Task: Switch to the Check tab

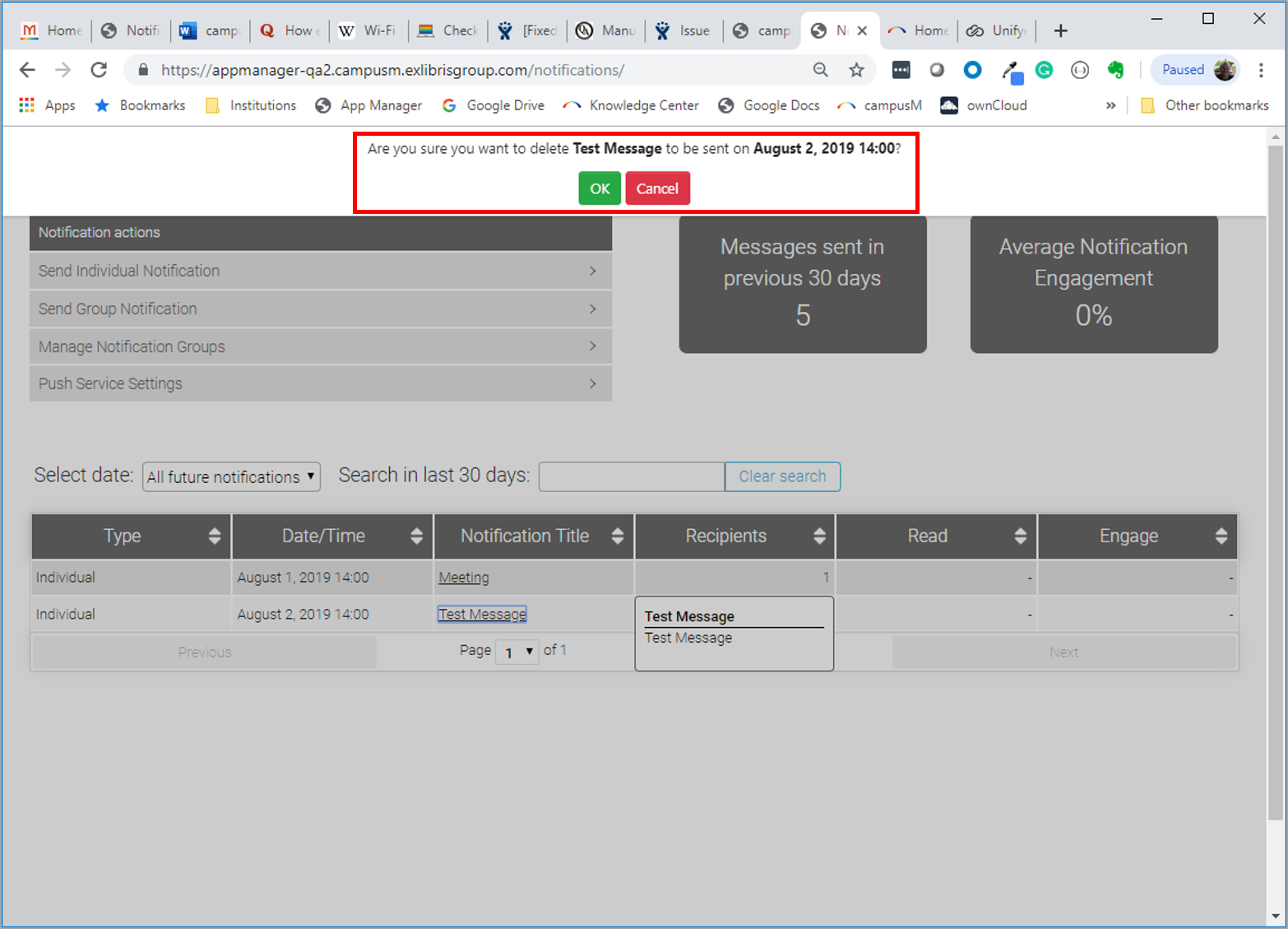Action: coord(447,30)
